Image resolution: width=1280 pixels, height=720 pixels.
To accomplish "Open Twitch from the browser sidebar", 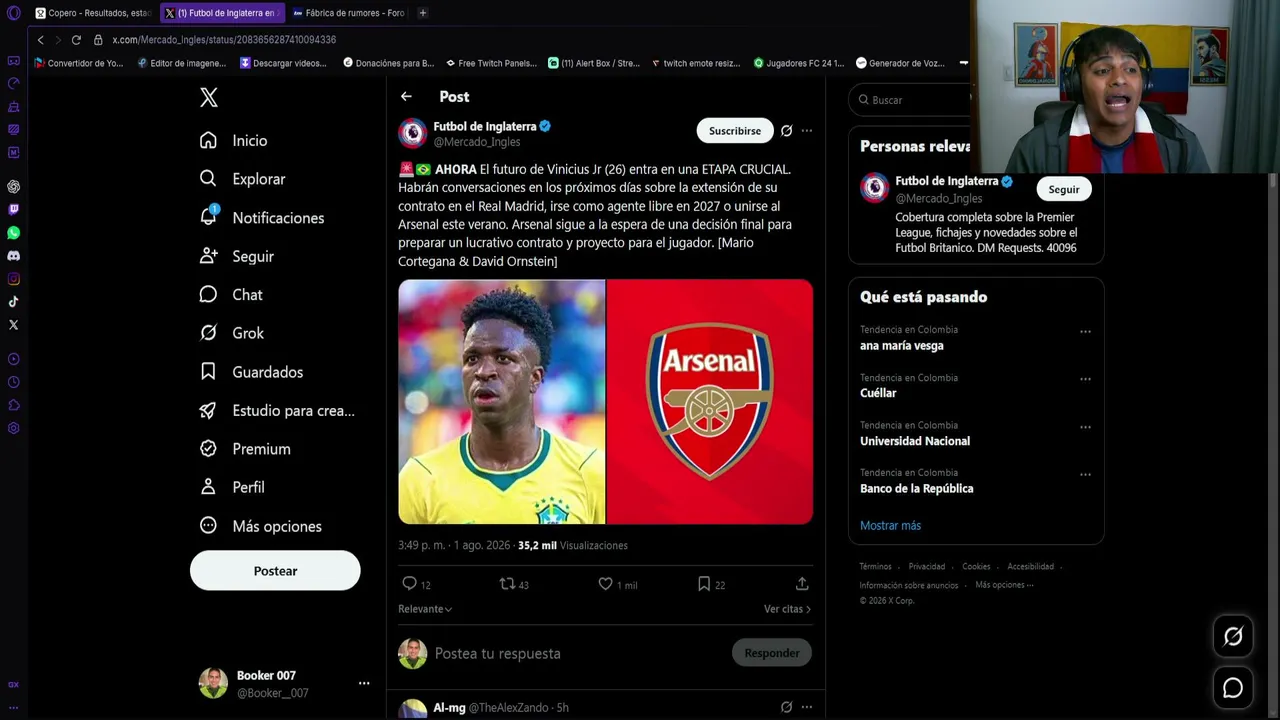I will 13,210.
